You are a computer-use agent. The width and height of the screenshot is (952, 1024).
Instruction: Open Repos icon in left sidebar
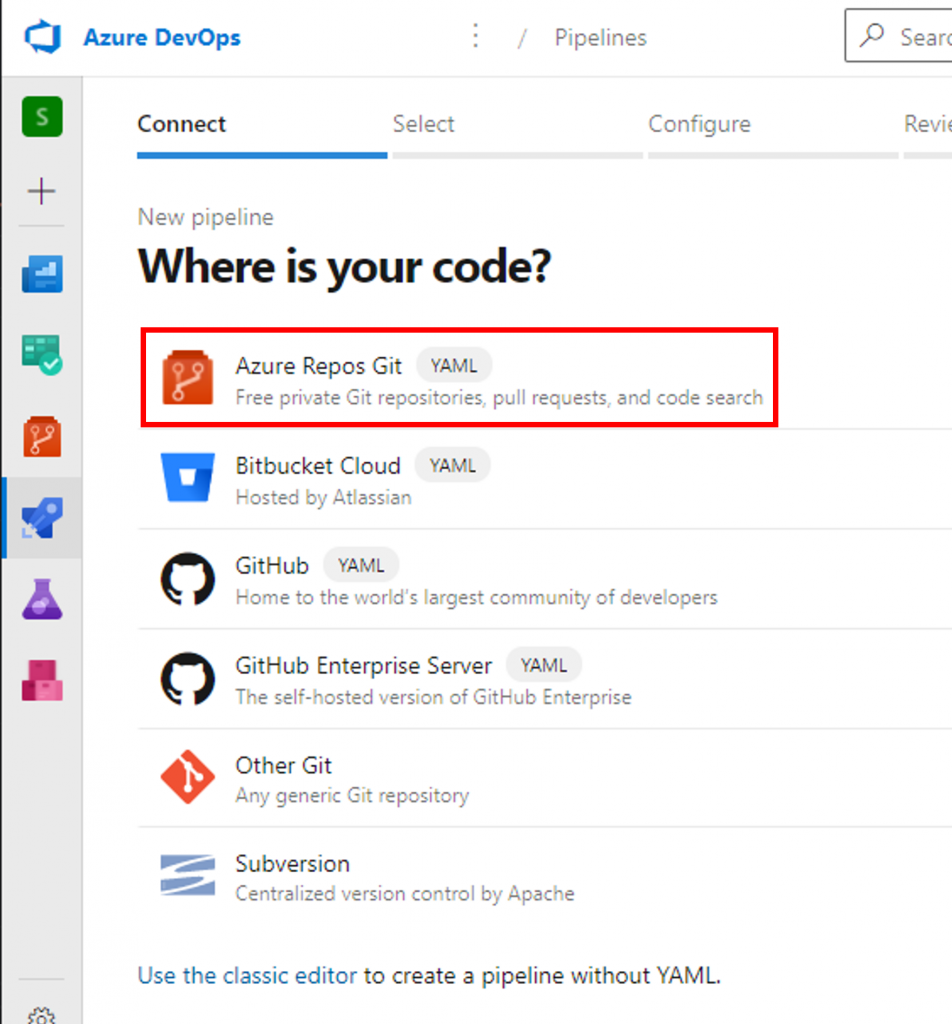point(42,437)
